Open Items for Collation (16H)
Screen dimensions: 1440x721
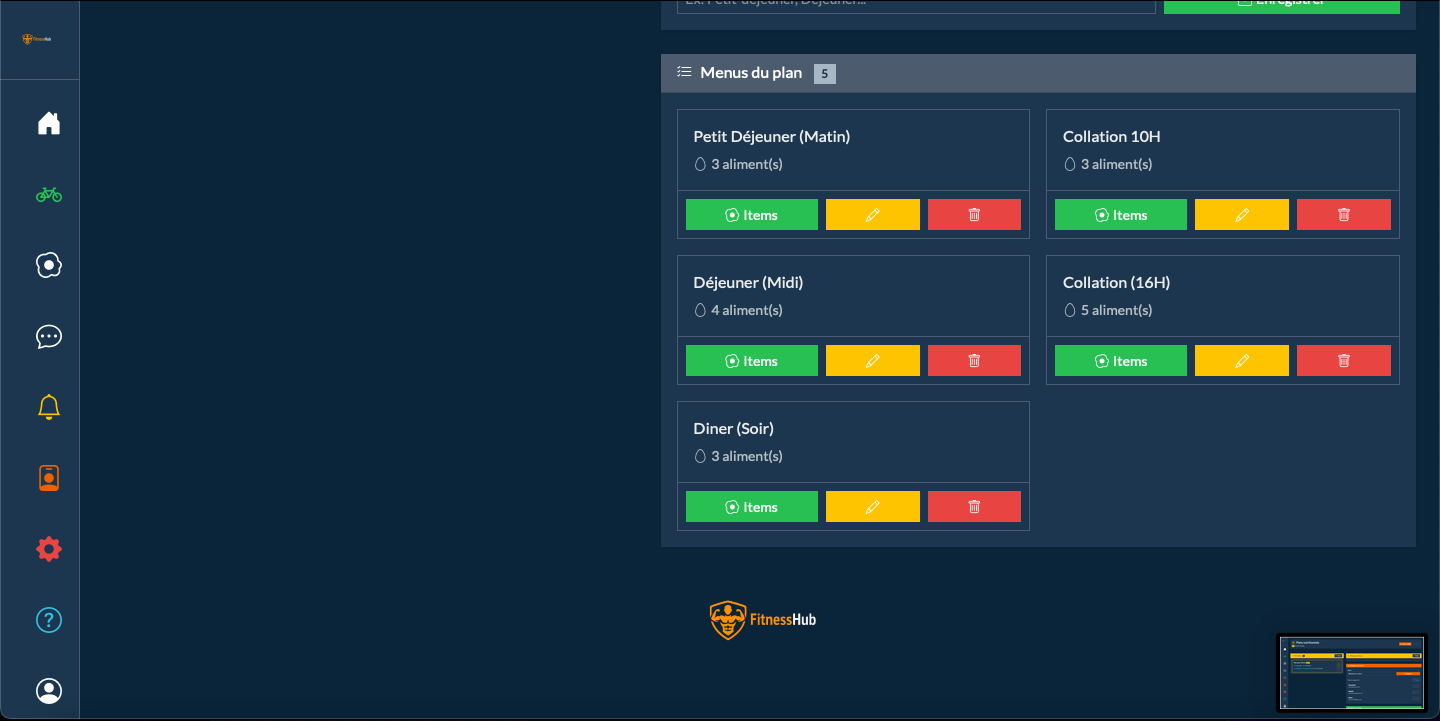(x=1120, y=361)
